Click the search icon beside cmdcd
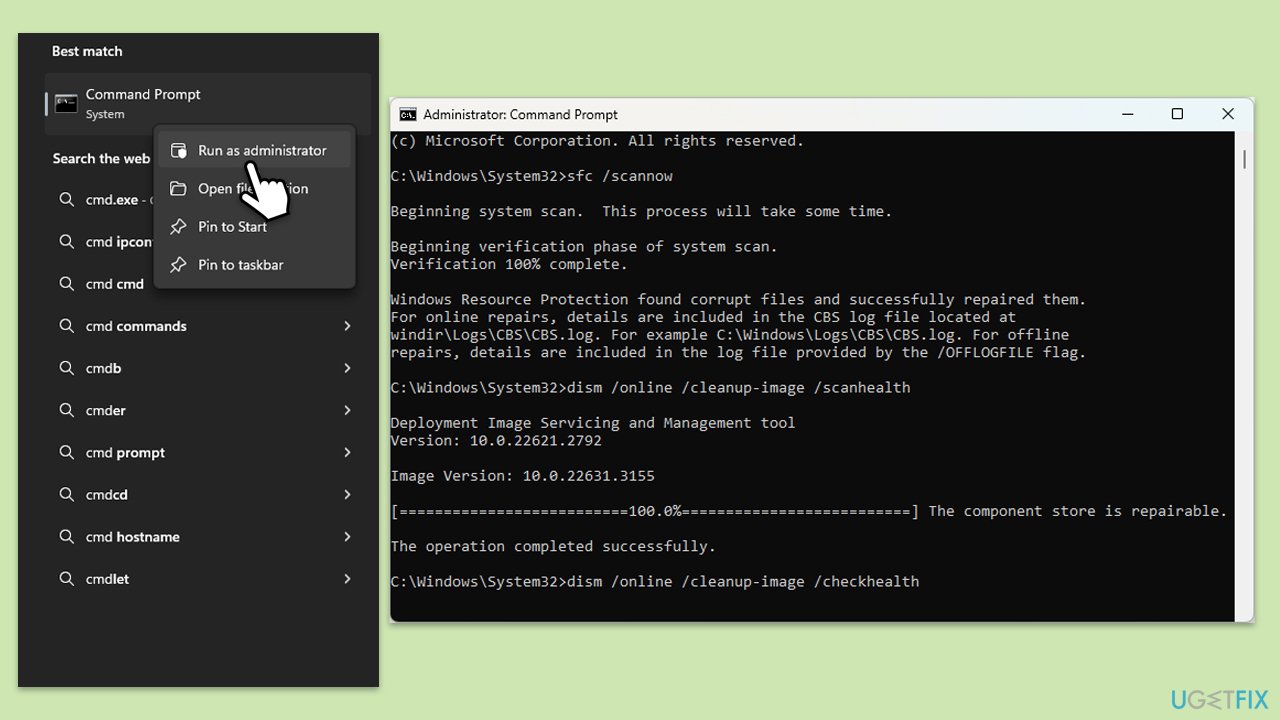 pos(67,494)
